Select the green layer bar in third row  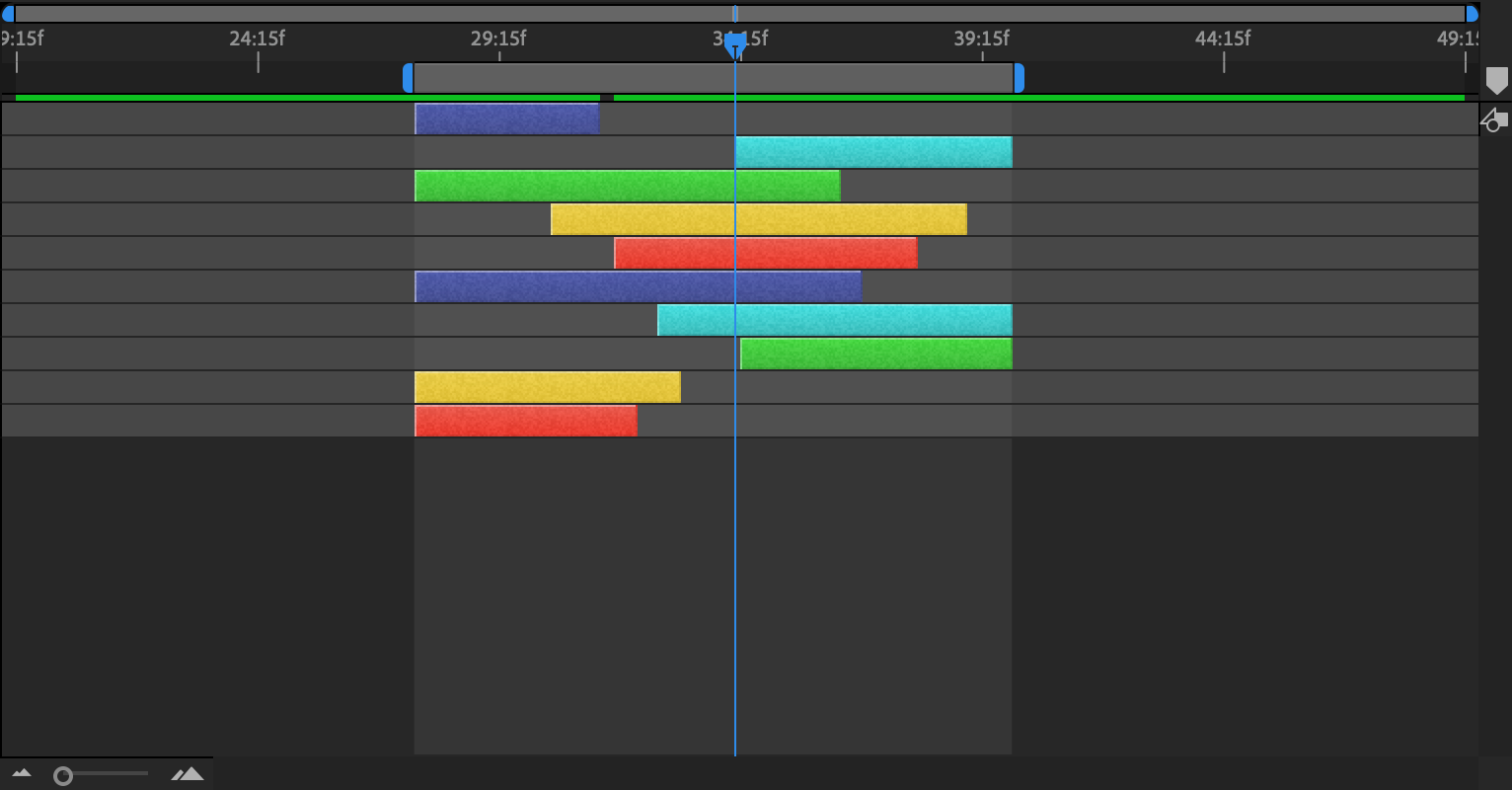pyautogui.click(x=626, y=185)
